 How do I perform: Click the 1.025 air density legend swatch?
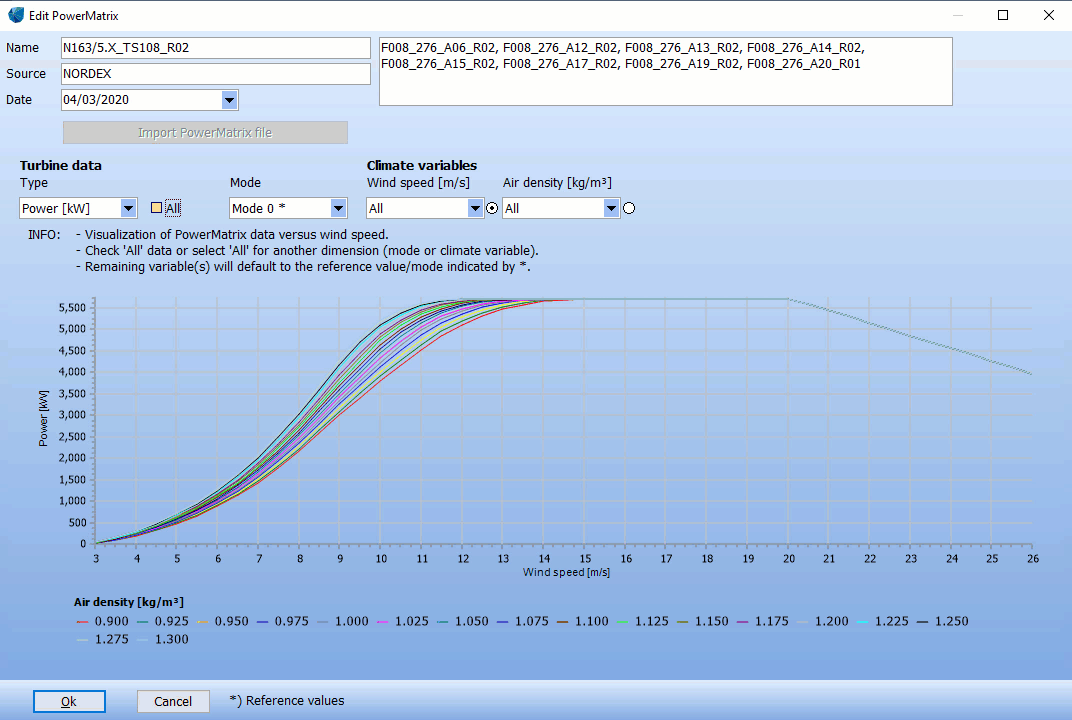click(x=383, y=622)
